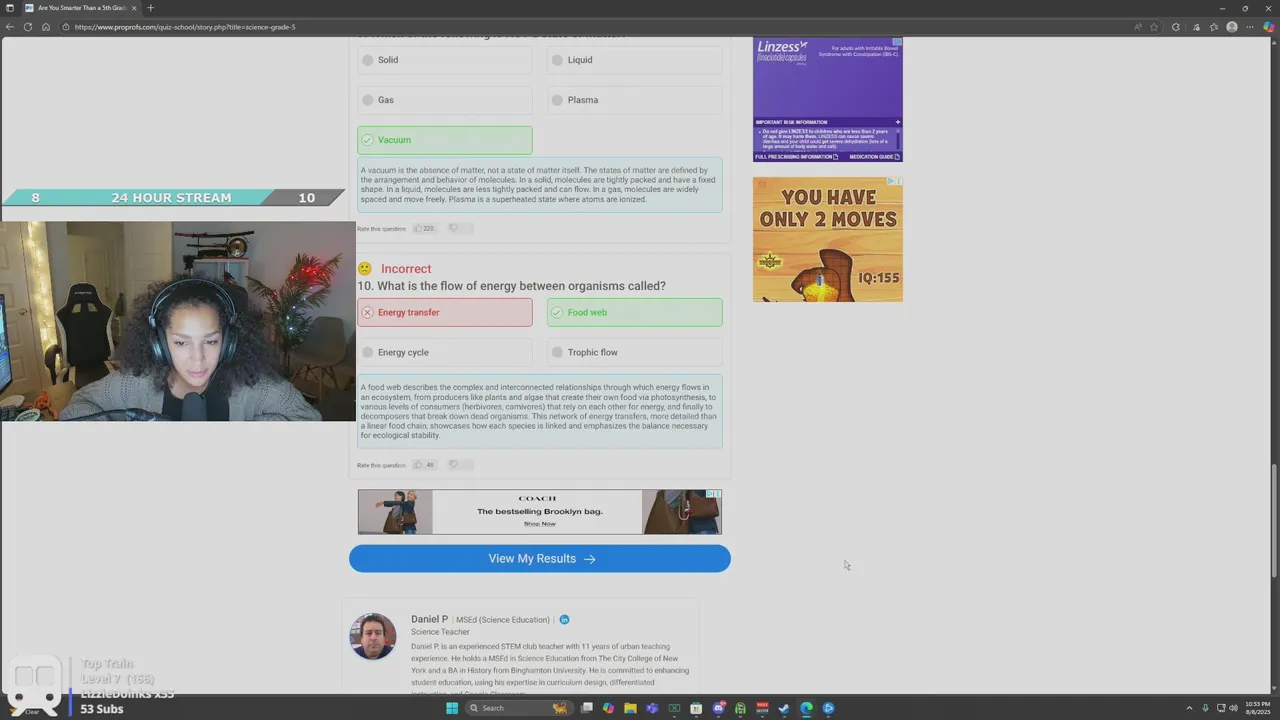Click the 'Full Prescribing Information' link in Linzess ad
The image size is (1280, 720).
click(797, 157)
